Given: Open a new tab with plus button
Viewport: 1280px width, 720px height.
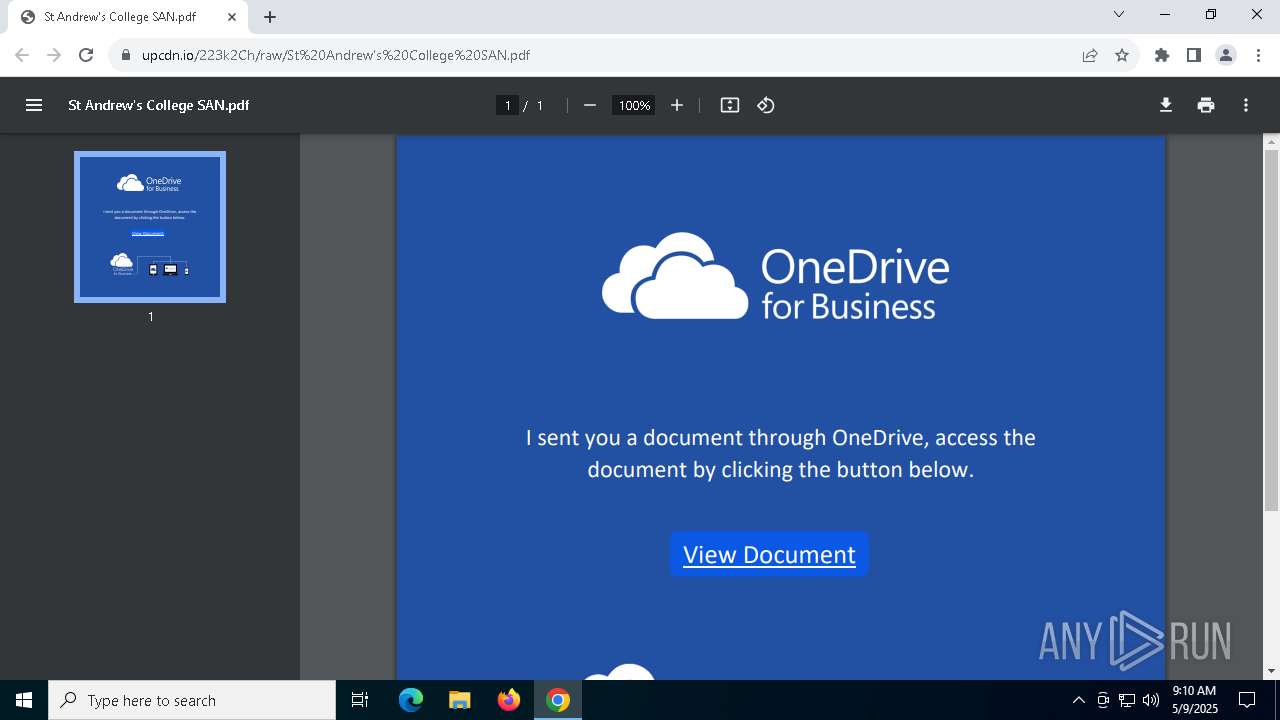Looking at the screenshot, I should click(270, 17).
